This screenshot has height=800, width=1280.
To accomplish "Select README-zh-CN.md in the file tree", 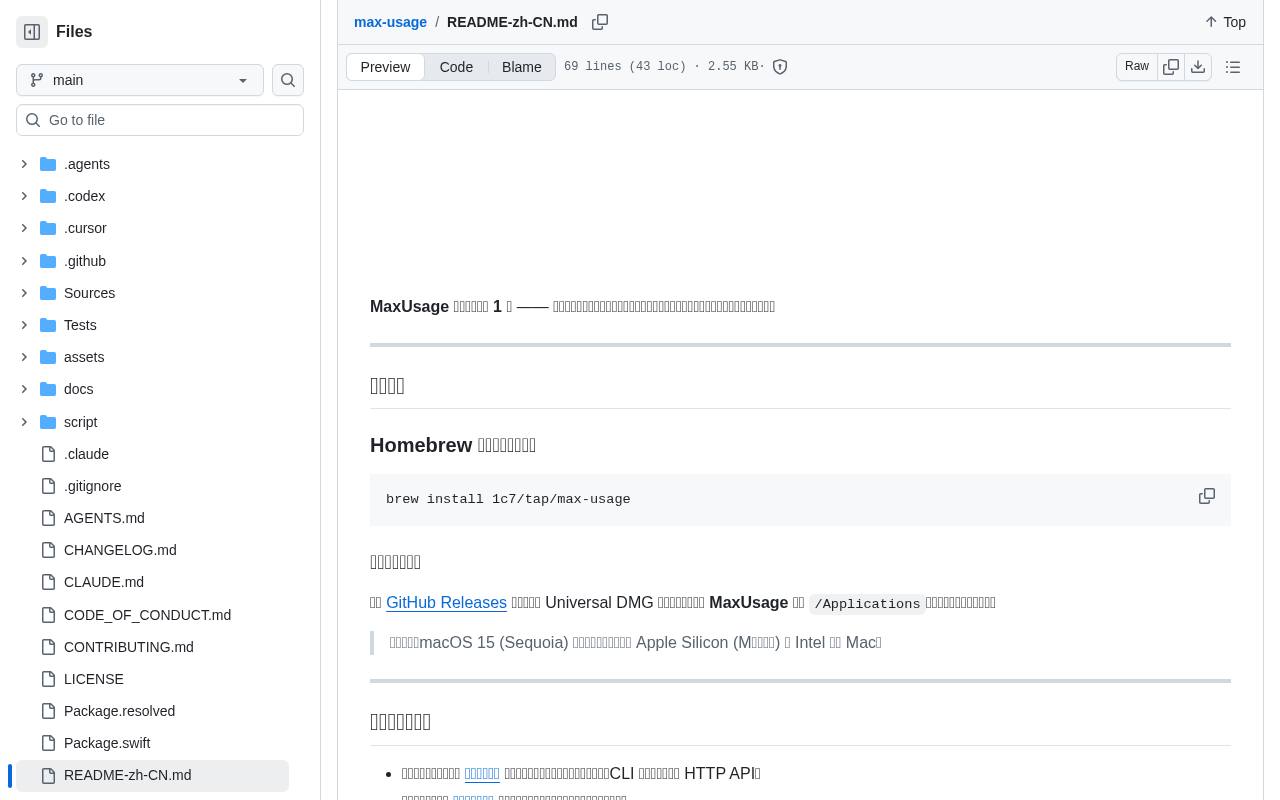I will [x=152, y=775].
